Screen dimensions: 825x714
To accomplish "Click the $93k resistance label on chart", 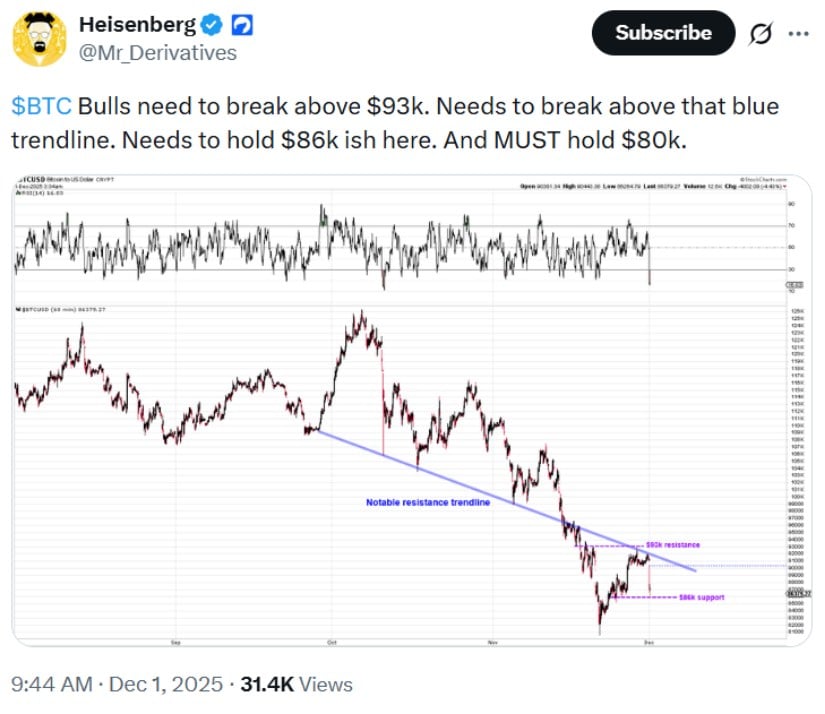I will [672, 544].
